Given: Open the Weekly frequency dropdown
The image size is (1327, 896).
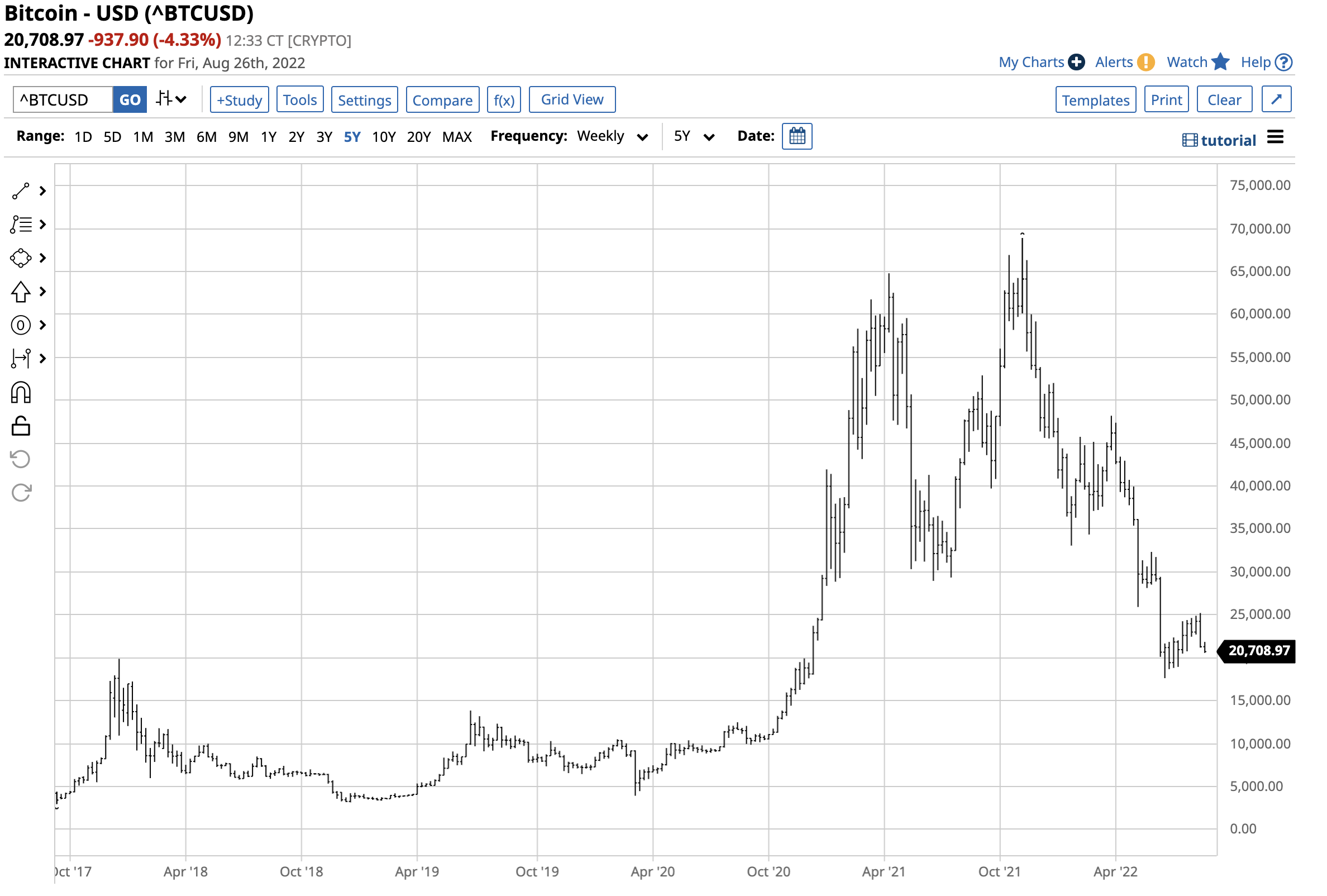Looking at the screenshot, I should [613, 136].
